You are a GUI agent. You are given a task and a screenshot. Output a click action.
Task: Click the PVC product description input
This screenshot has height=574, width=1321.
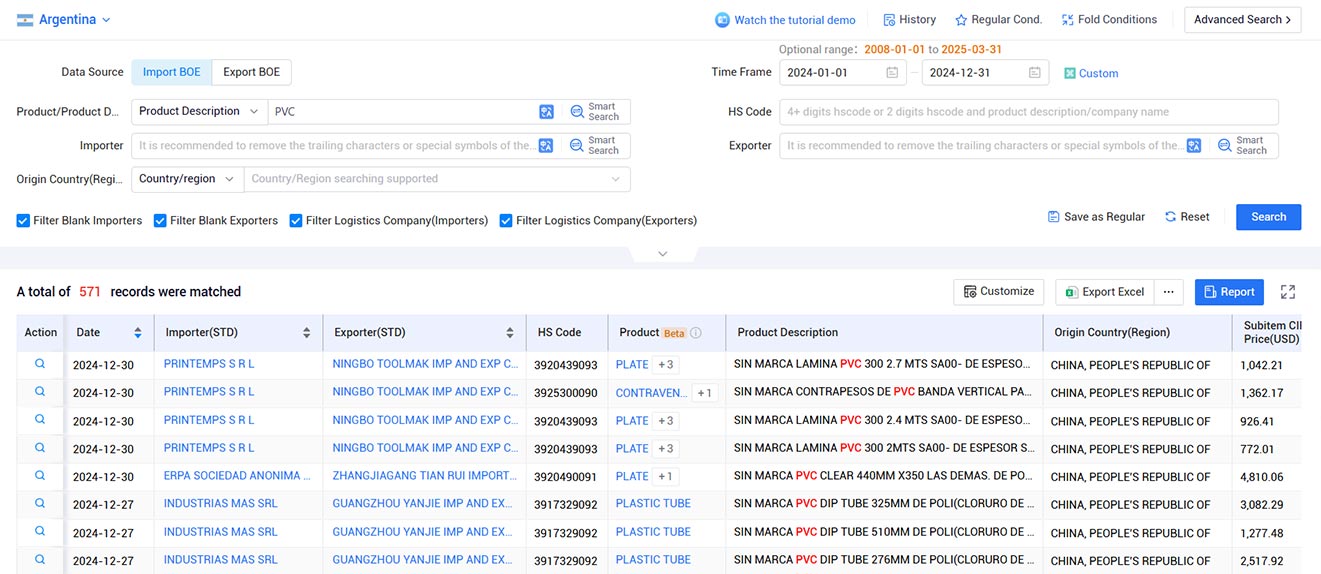coord(403,112)
